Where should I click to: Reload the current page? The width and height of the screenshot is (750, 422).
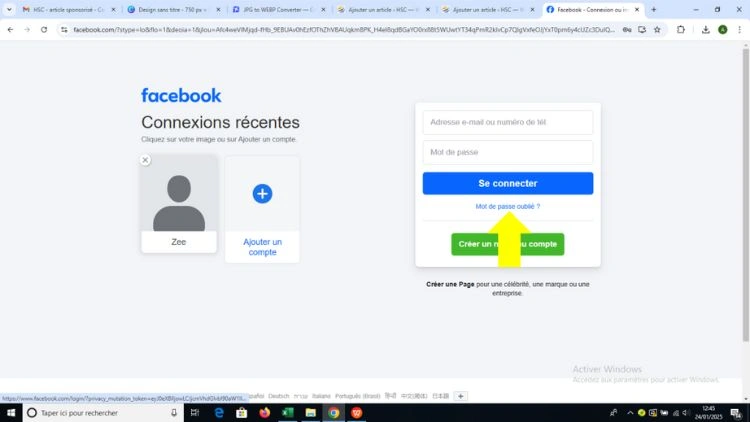(x=44, y=30)
